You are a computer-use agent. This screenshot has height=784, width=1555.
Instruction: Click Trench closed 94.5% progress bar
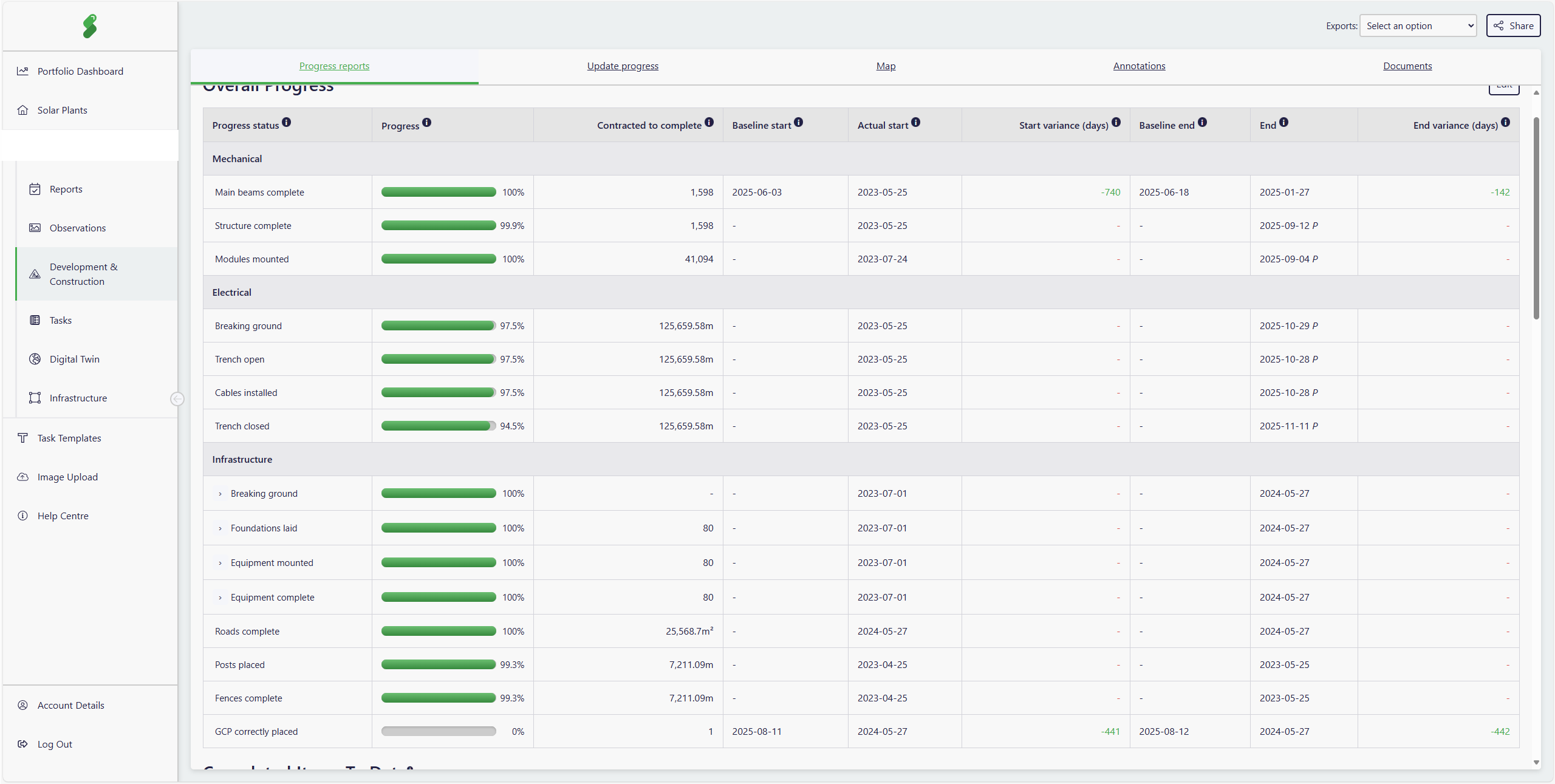(439, 426)
